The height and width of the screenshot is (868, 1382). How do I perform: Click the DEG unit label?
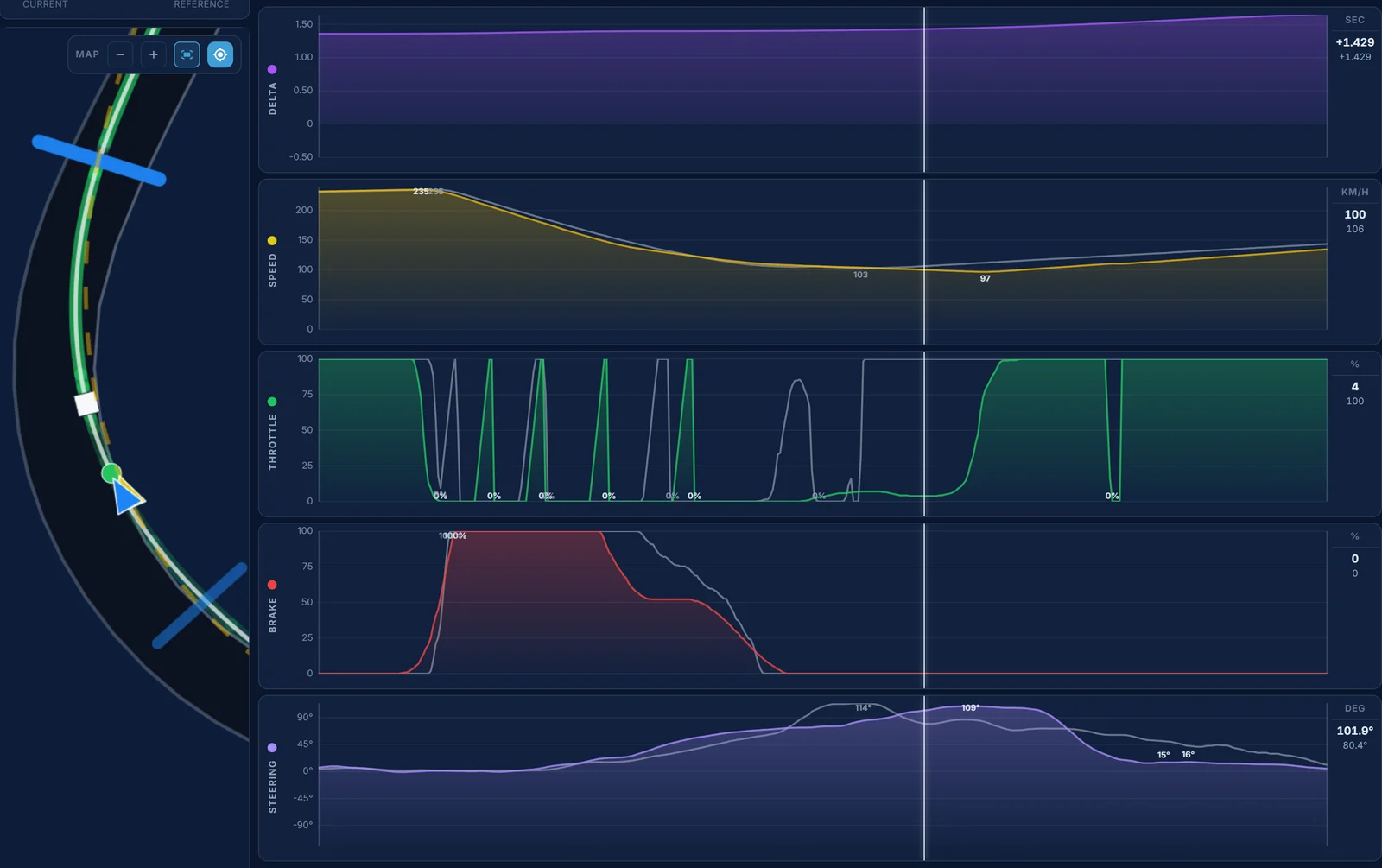click(1354, 708)
